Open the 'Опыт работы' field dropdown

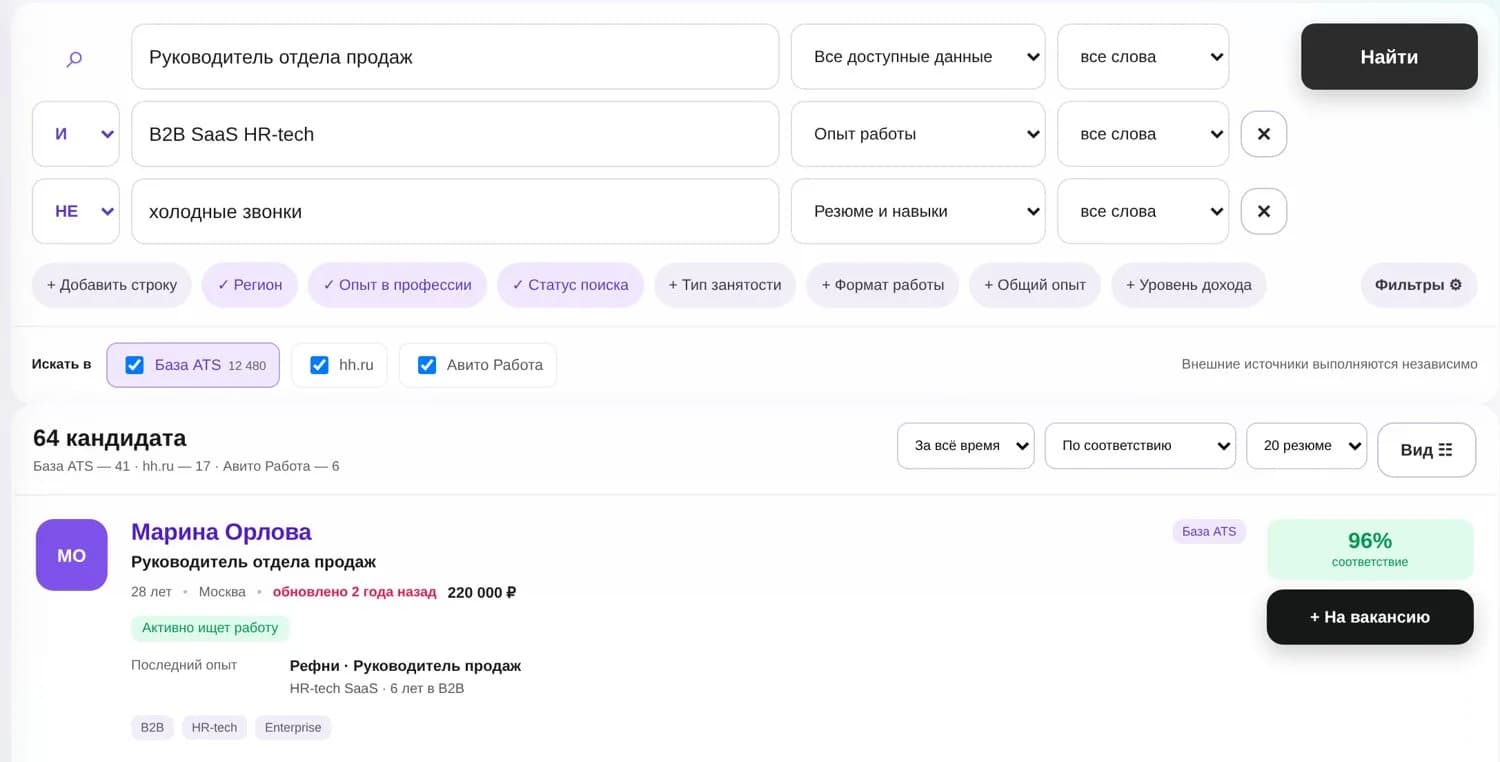click(918, 134)
